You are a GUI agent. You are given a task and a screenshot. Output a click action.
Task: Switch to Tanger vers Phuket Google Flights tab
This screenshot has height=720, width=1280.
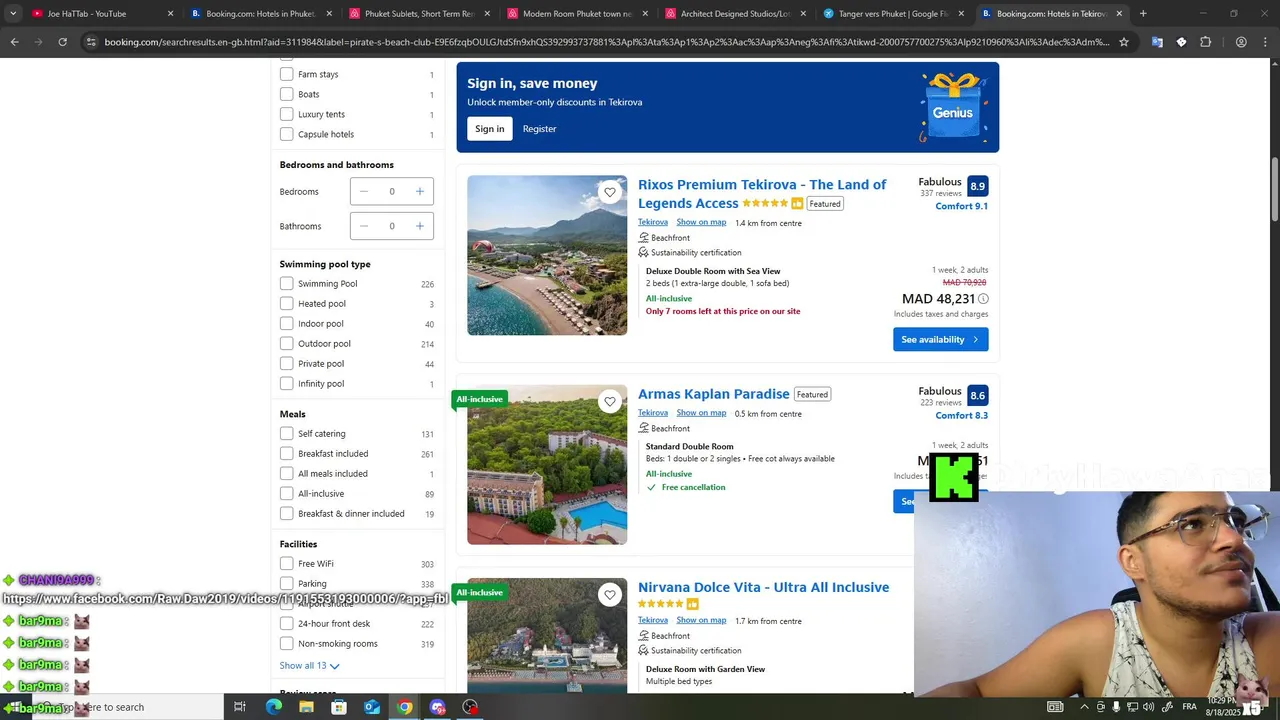tap(893, 14)
